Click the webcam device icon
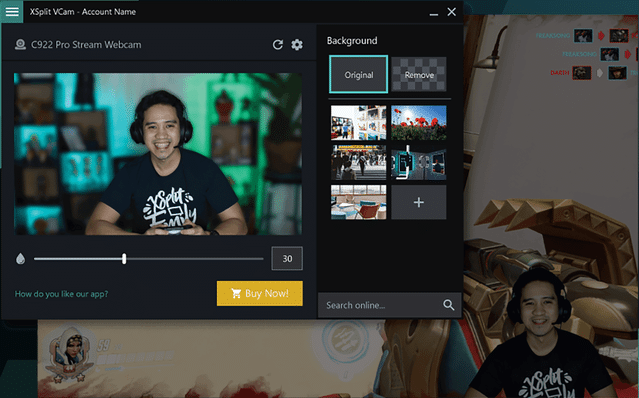Image resolution: width=639 pixels, height=398 pixels. point(20,44)
